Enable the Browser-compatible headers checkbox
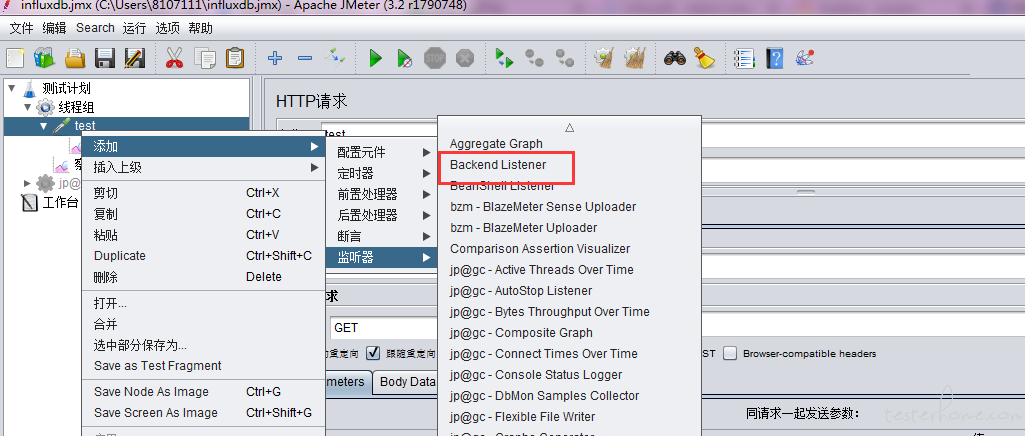Screen dimensions: 1025x436 pos(730,353)
